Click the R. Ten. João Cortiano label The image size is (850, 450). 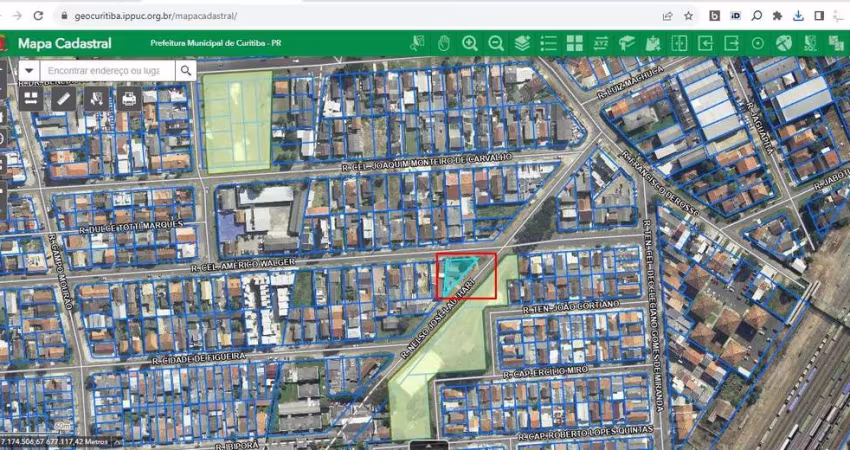pos(570,306)
